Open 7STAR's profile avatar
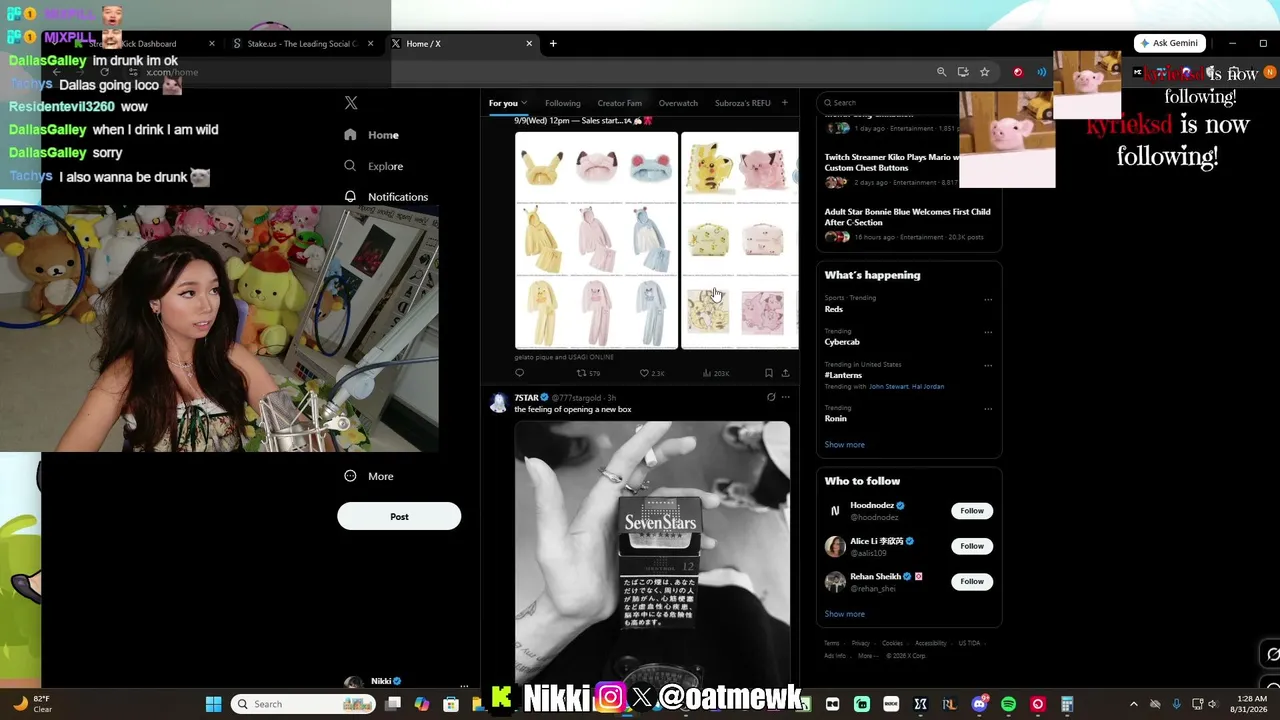 pyautogui.click(x=498, y=403)
